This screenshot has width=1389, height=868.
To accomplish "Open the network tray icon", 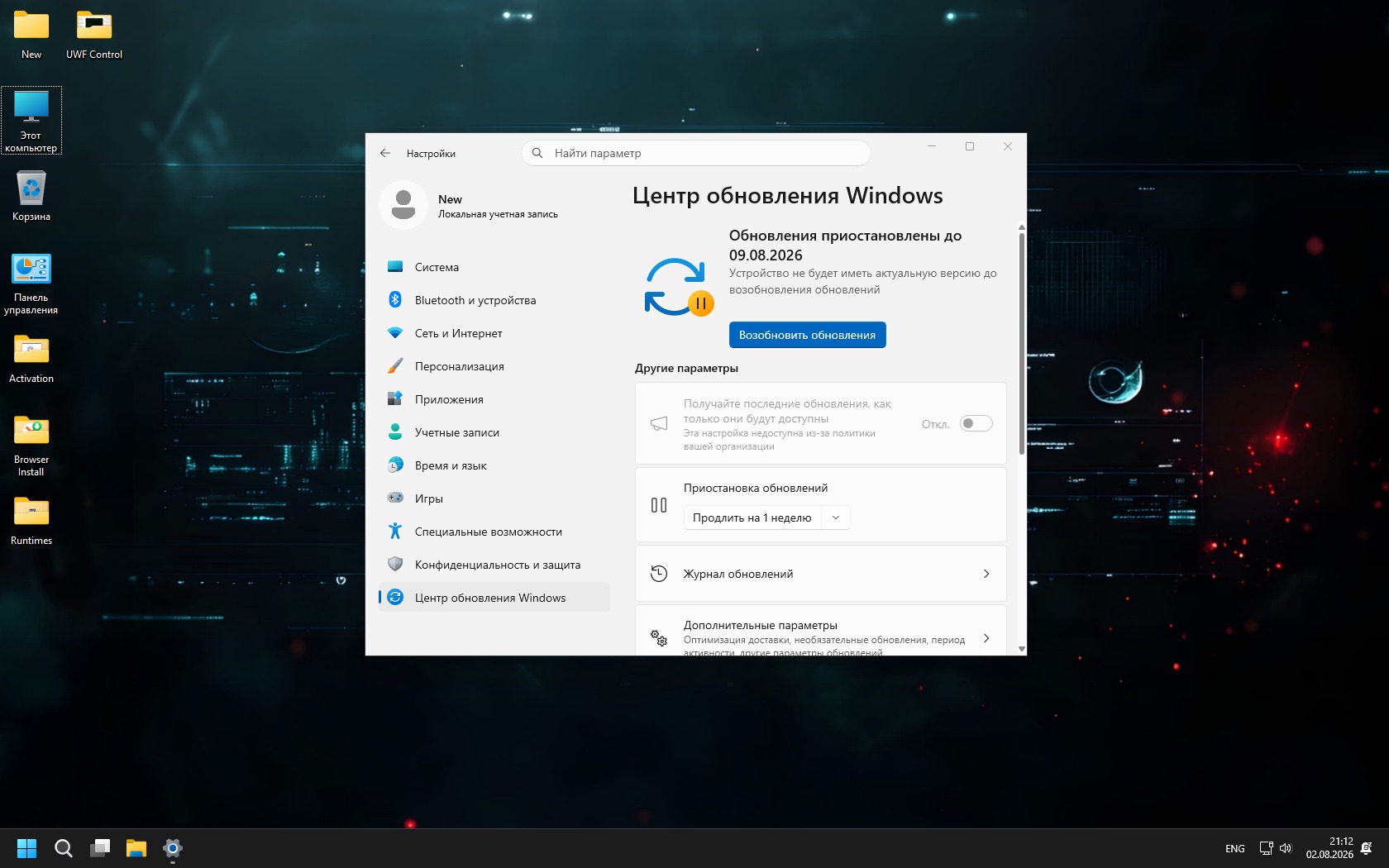I will 1266,848.
